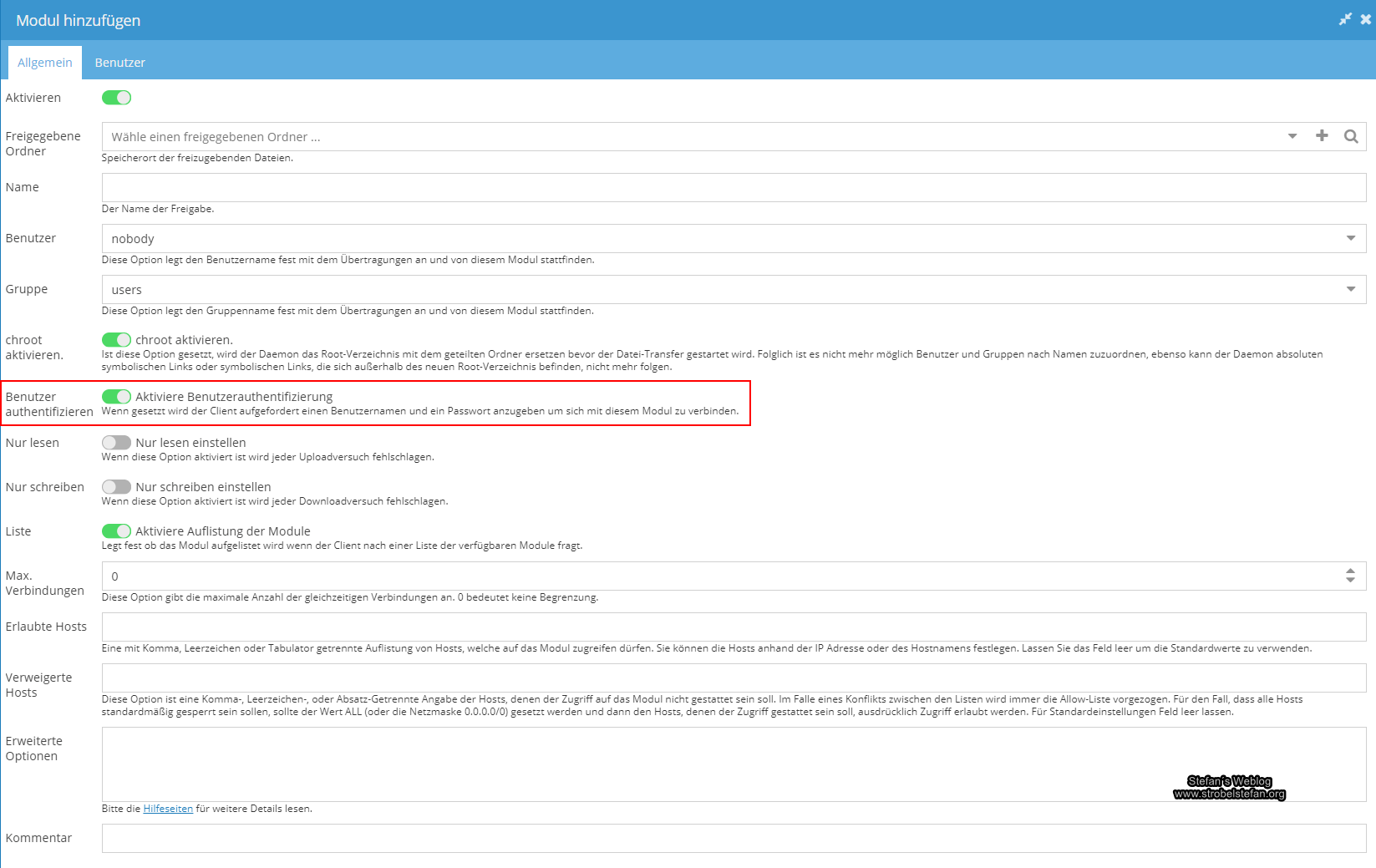Image resolution: width=1376 pixels, height=868 pixels.
Task: Open the freigegebenen Ordner dropdown
Action: [1292, 135]
